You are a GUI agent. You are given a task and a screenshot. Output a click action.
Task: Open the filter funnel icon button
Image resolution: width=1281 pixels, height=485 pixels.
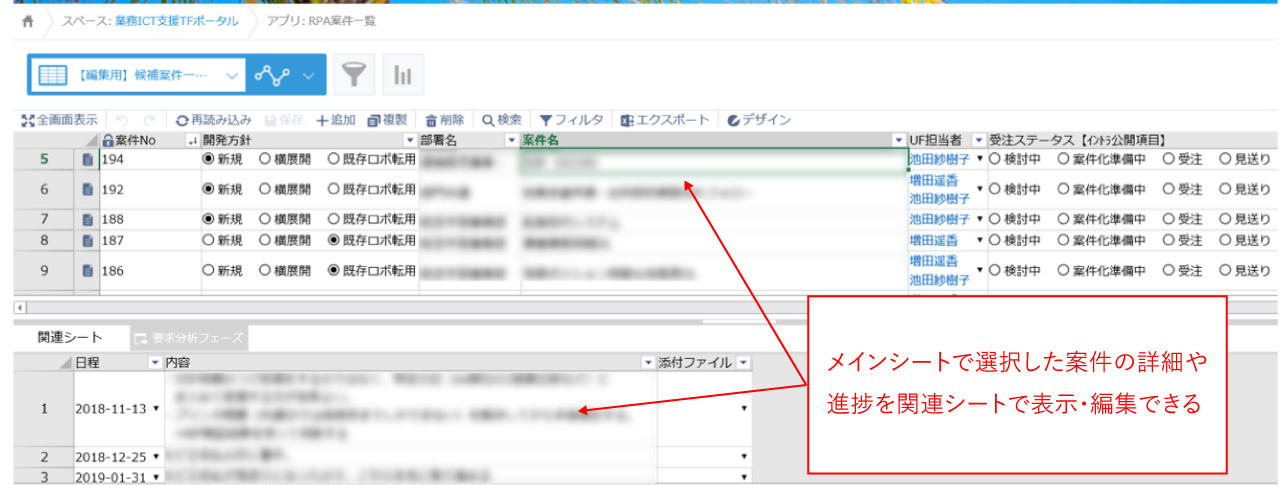354,75
